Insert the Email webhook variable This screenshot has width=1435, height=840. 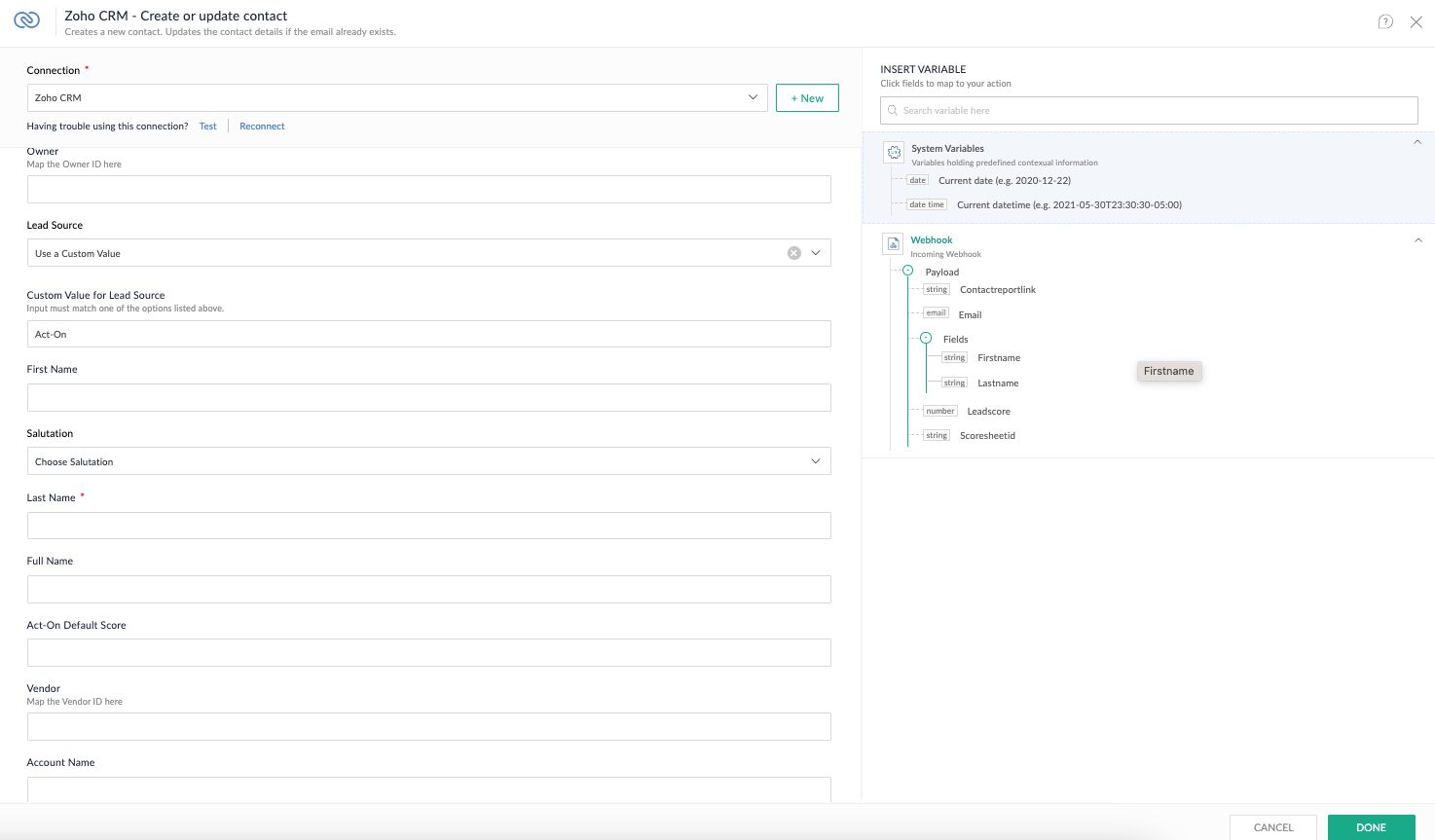pos(970,315)
